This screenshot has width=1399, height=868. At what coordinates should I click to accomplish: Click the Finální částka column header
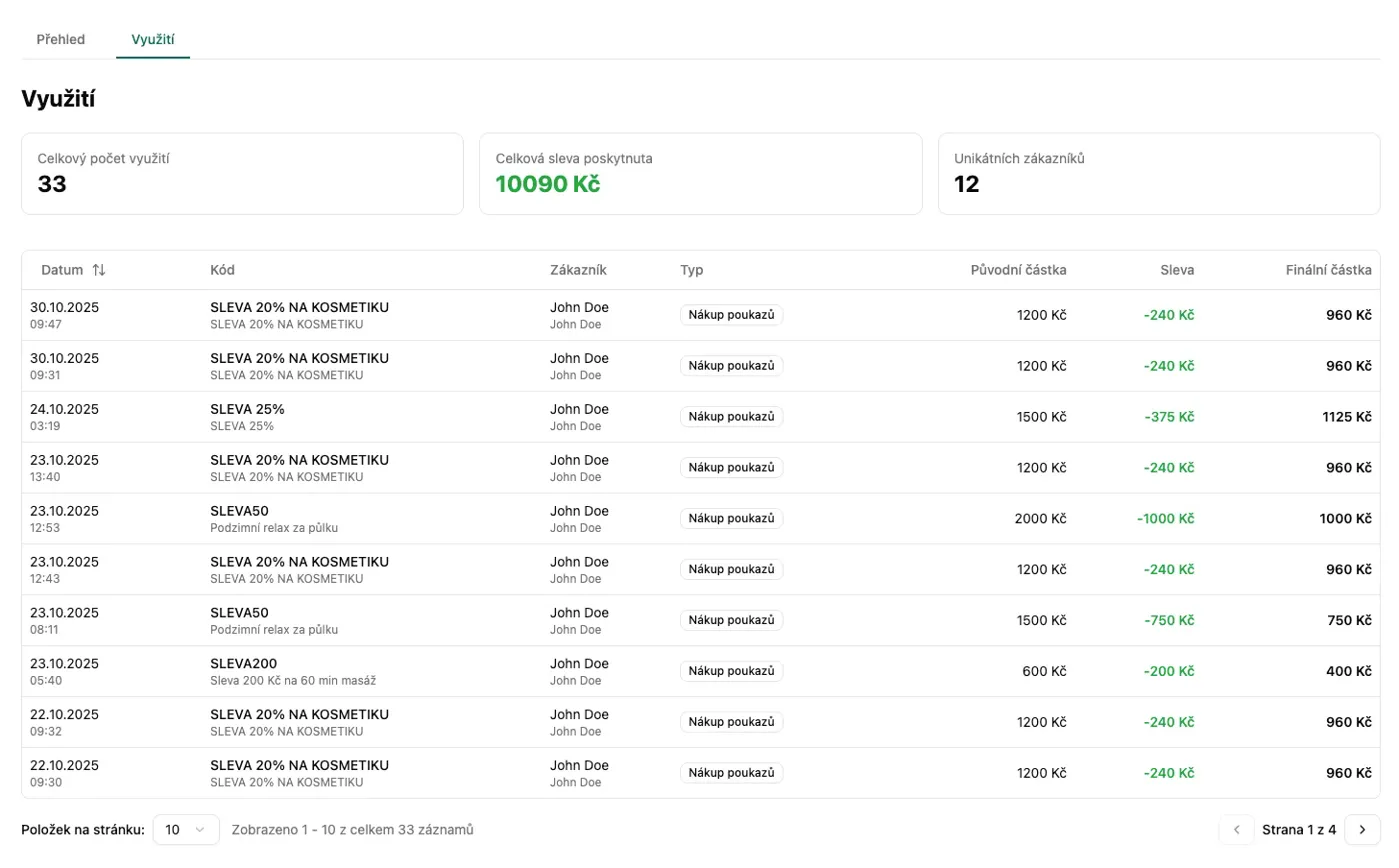(x=1327, y=270)
